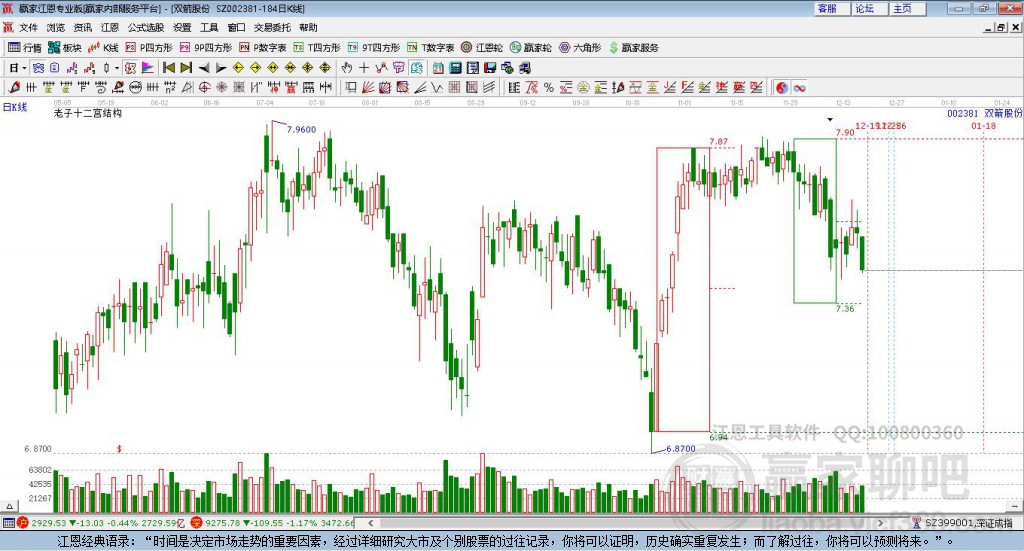Open the 江恩 menu

click(110, 27)
